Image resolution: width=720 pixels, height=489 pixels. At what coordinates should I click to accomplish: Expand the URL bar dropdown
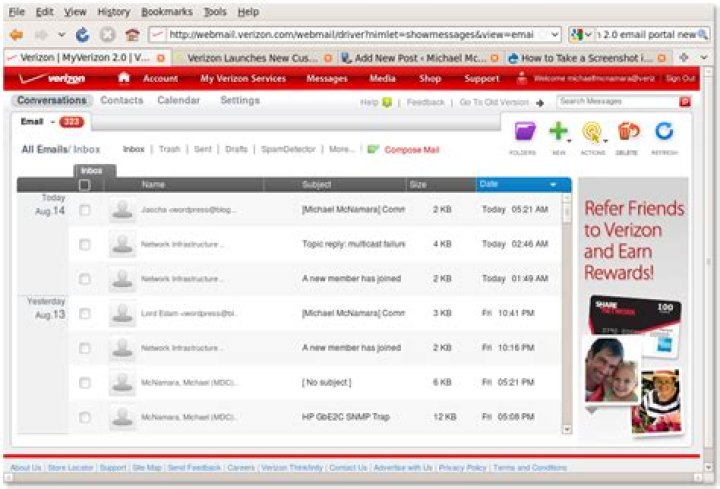(555, 34)
